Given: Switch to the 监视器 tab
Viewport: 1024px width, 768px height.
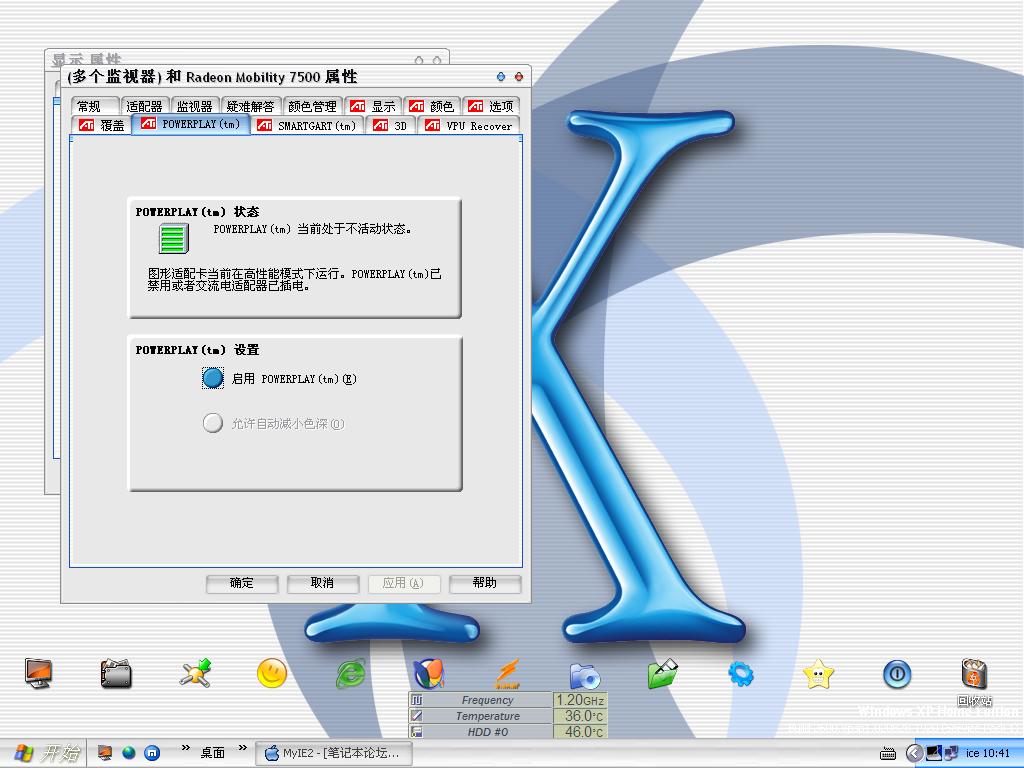Looking at the screenshot, I should (x=195, y=106).
